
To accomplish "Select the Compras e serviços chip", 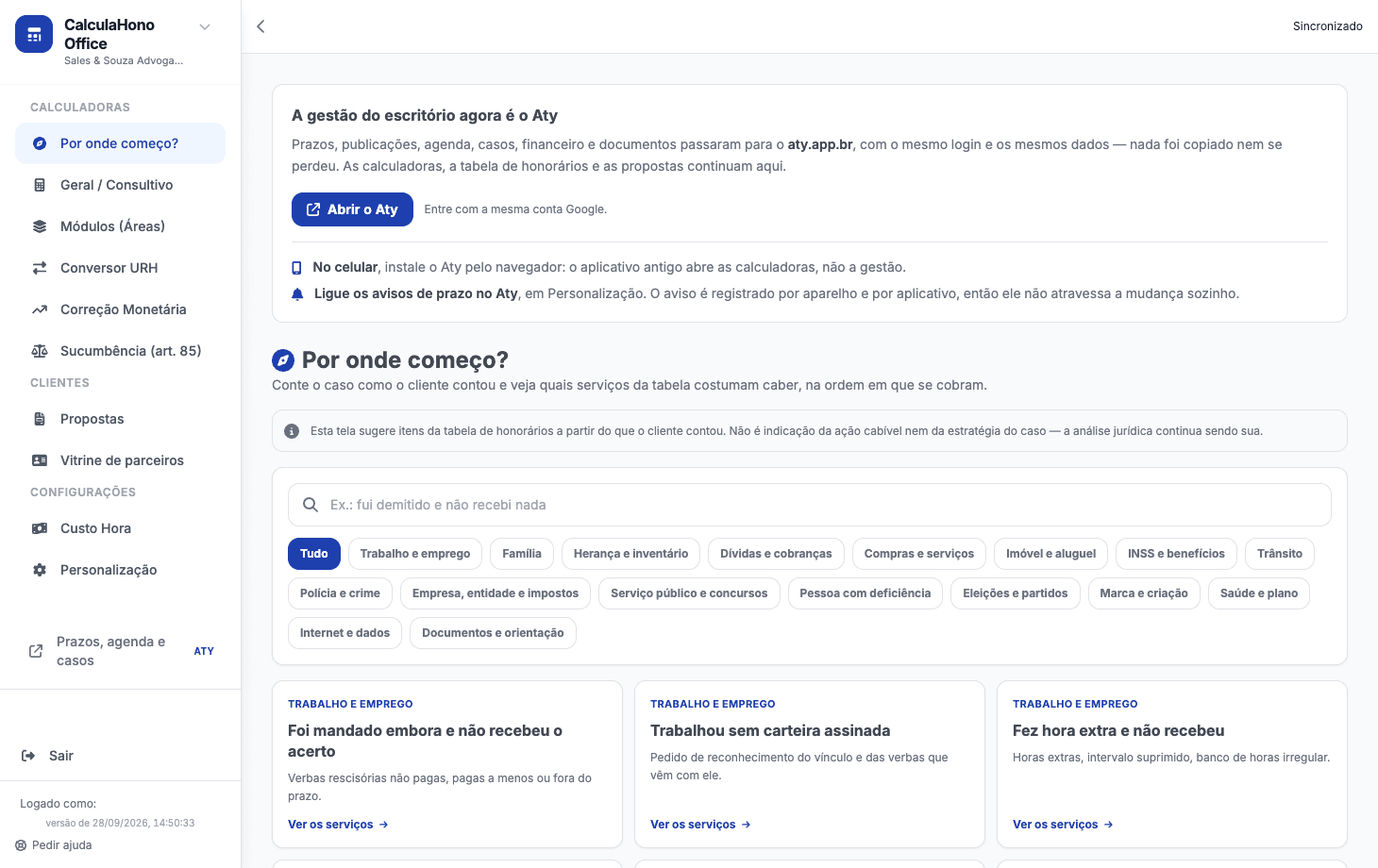I will point(919,554).
